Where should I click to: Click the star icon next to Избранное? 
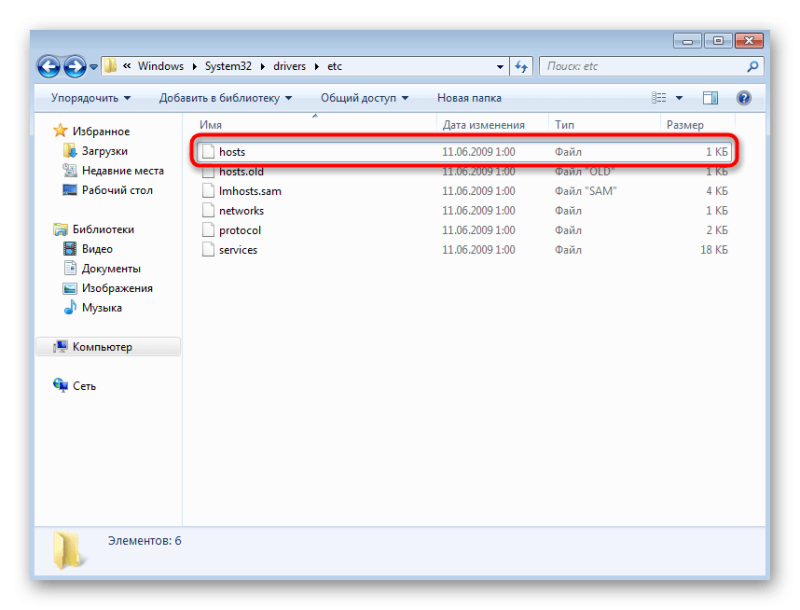coord(60,131)
